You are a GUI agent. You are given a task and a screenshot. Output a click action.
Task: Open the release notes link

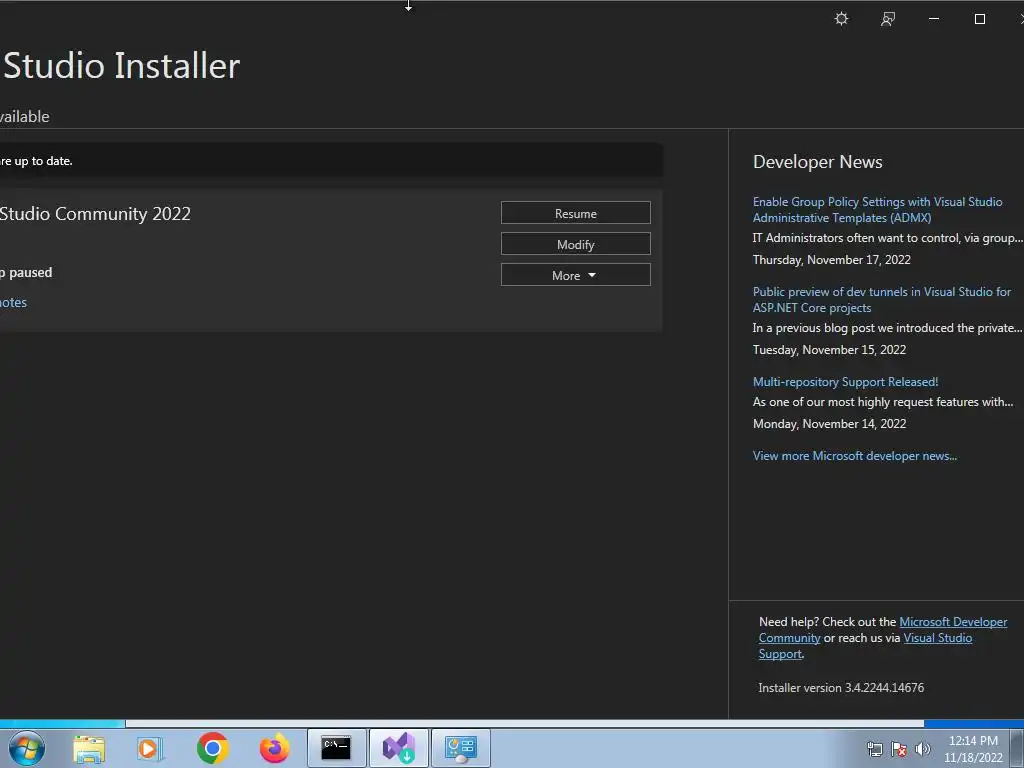pos(13,302)
